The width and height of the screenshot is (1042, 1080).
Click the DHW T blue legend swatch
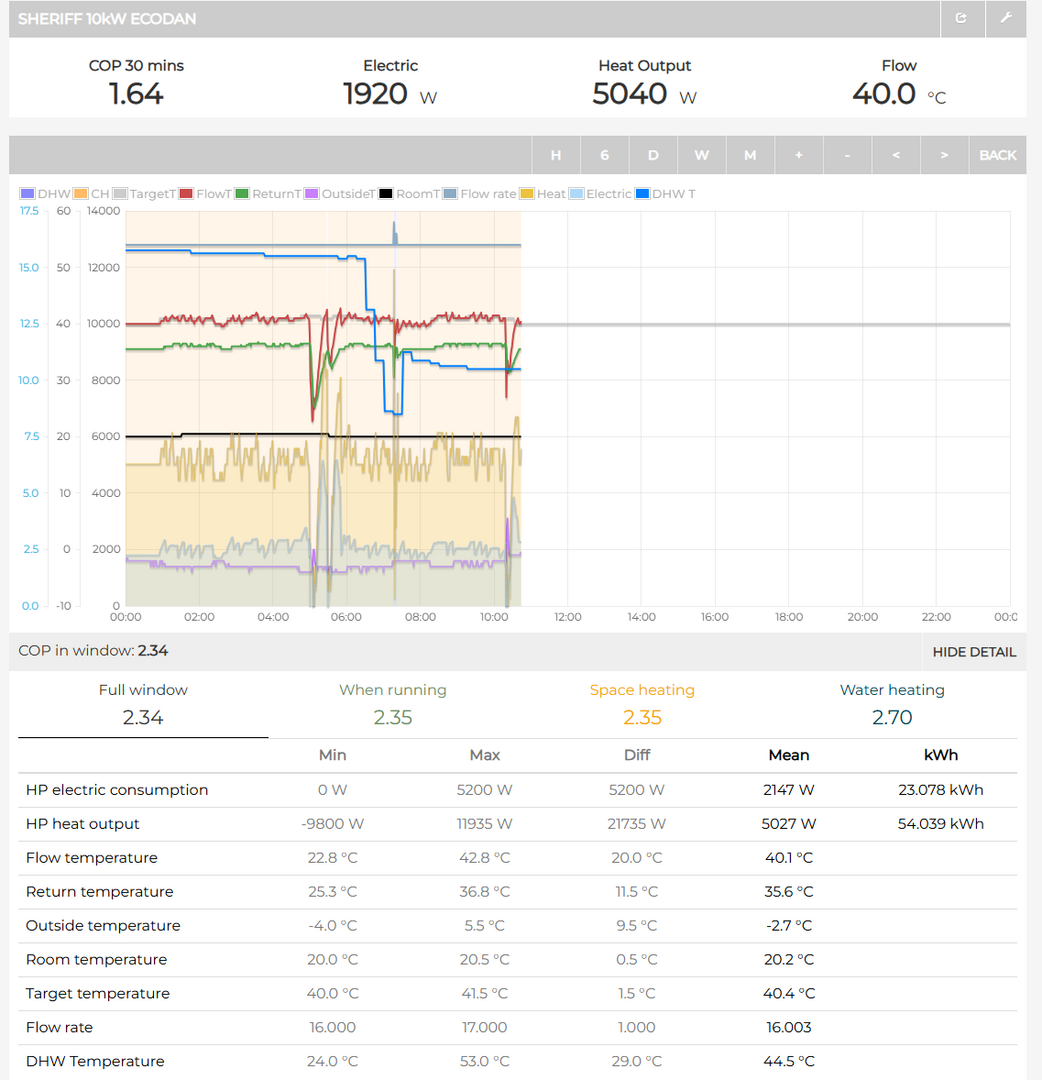(642, 194)
